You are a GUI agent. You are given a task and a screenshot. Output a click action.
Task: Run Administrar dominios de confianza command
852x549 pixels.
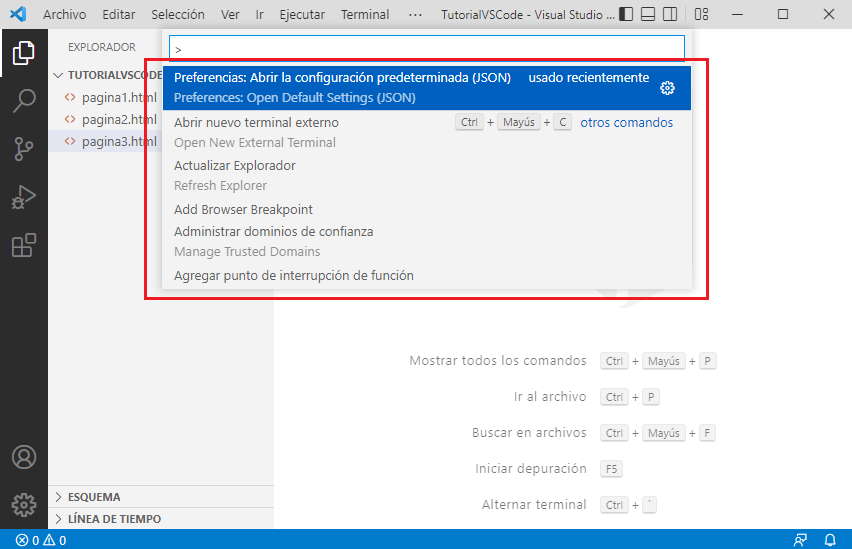[427, 241]
